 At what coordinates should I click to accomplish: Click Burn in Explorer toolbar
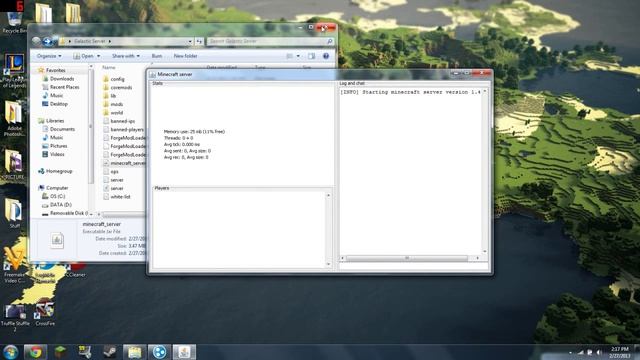[x=157, y=56]
